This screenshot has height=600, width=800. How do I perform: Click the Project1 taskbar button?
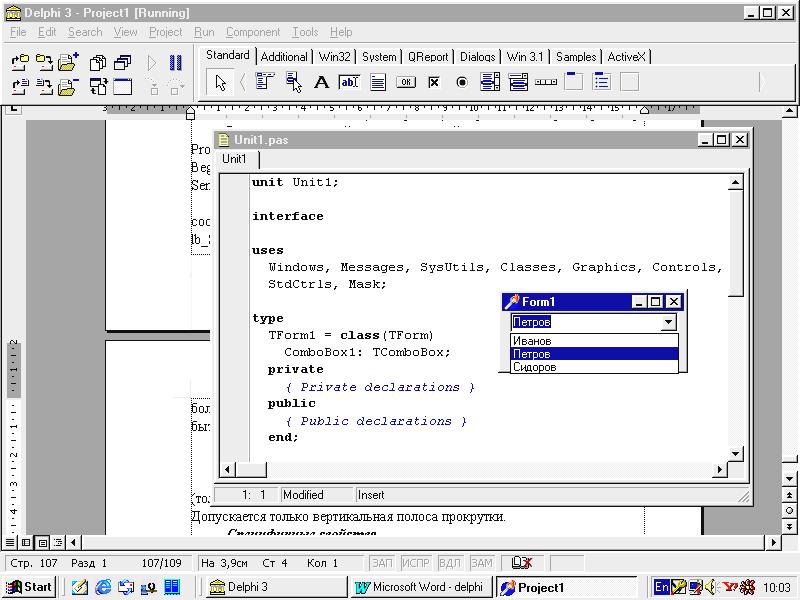click(566, 587)
